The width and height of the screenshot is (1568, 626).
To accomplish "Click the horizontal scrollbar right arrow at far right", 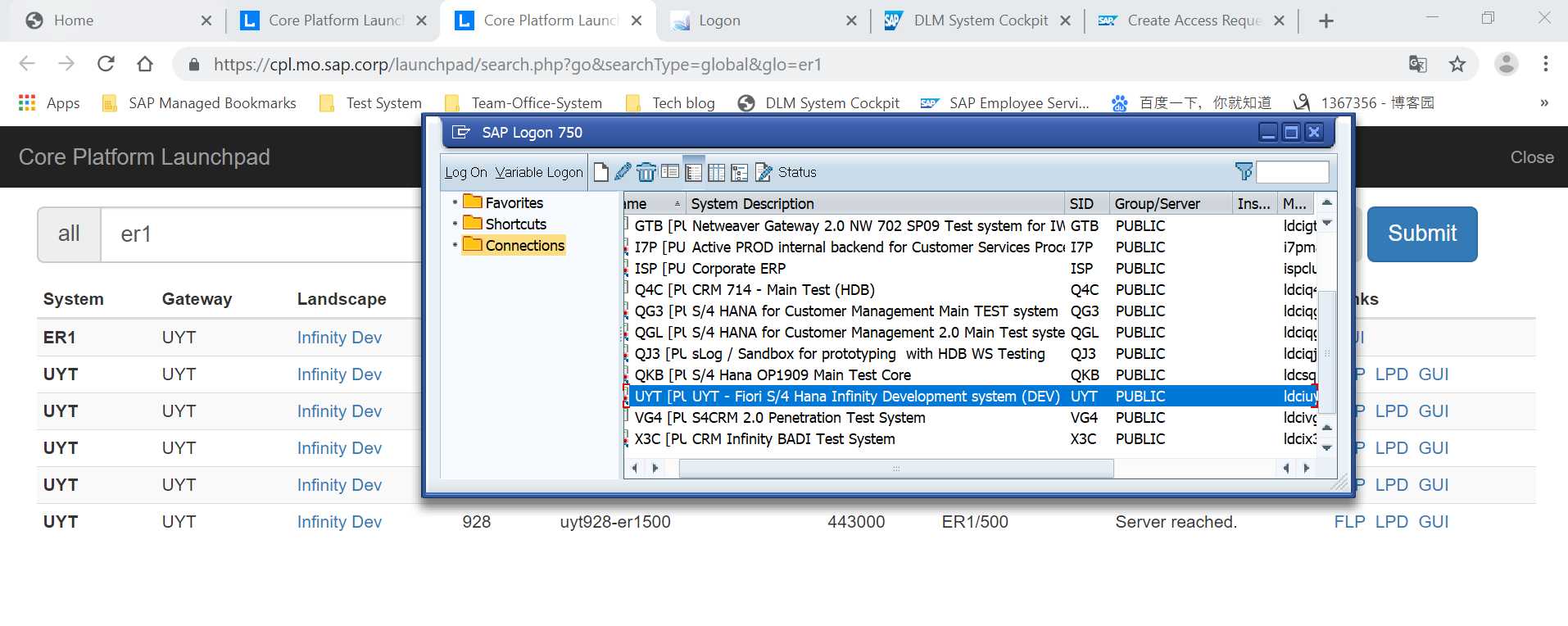I will coord(1307,468).
